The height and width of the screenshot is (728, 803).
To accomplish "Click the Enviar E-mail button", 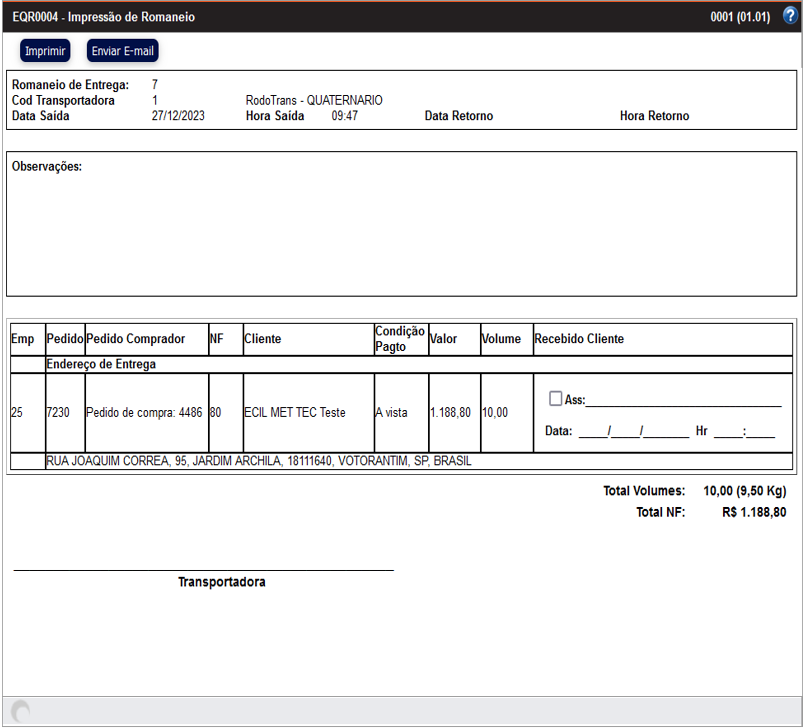I will pyautogui.click(x=123, y=51).
